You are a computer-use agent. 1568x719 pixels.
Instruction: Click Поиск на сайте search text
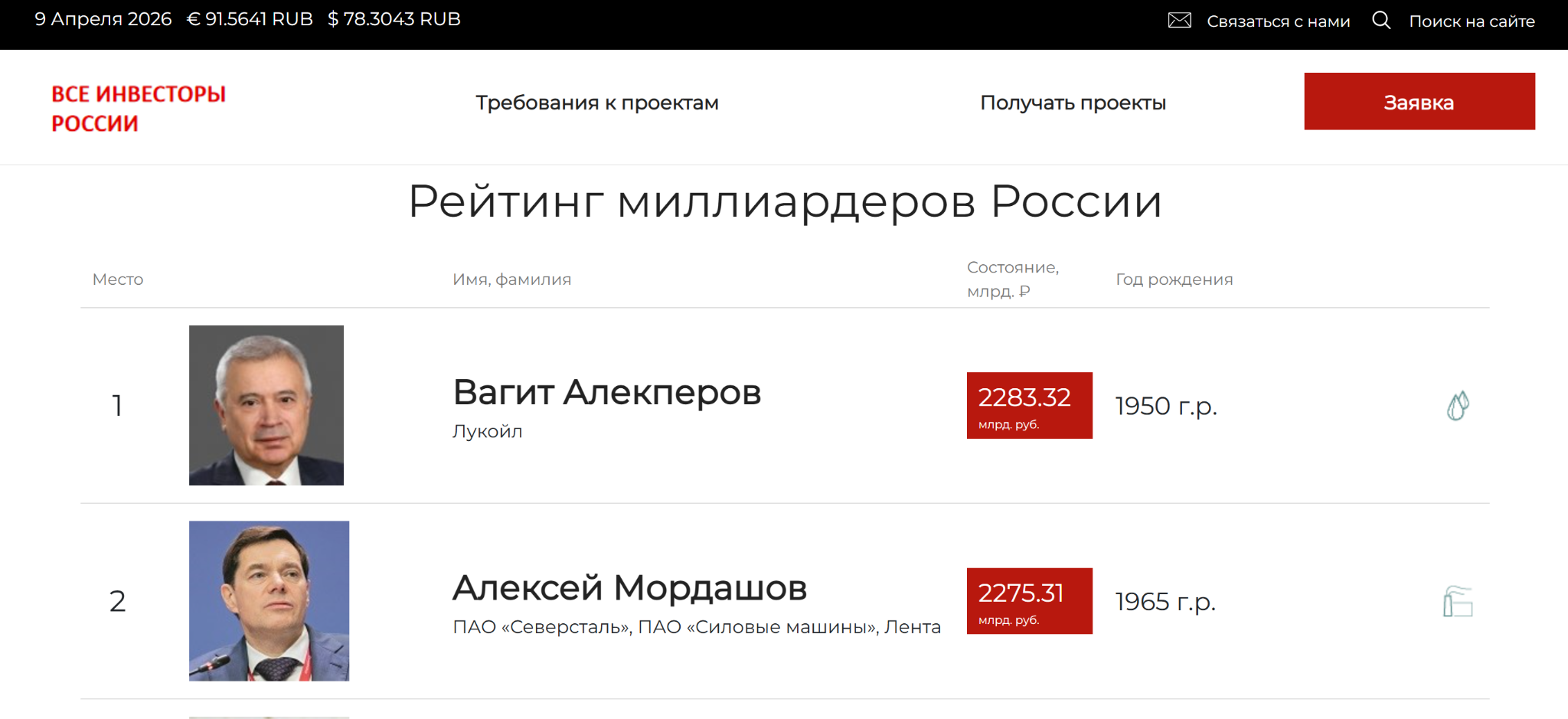point(1472,21)
